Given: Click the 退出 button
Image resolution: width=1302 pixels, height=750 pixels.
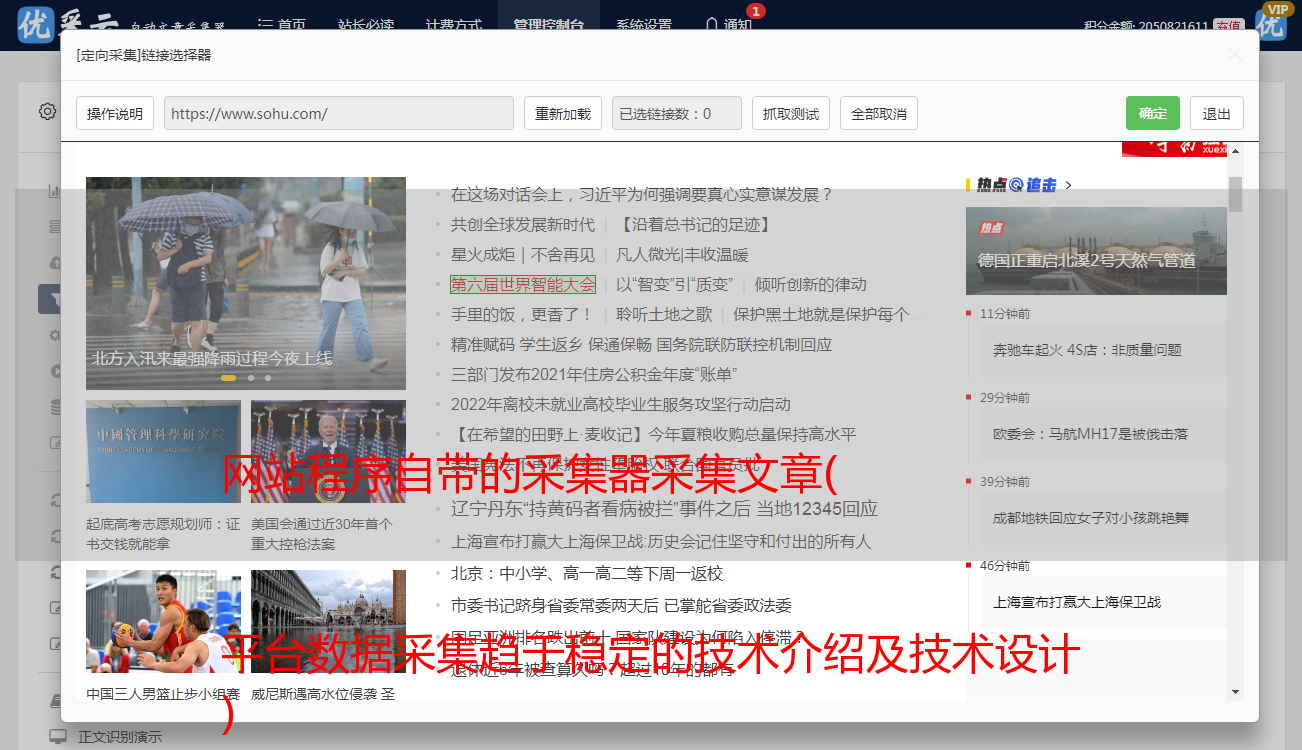Looking at the screenshot, I should 1217,113.
